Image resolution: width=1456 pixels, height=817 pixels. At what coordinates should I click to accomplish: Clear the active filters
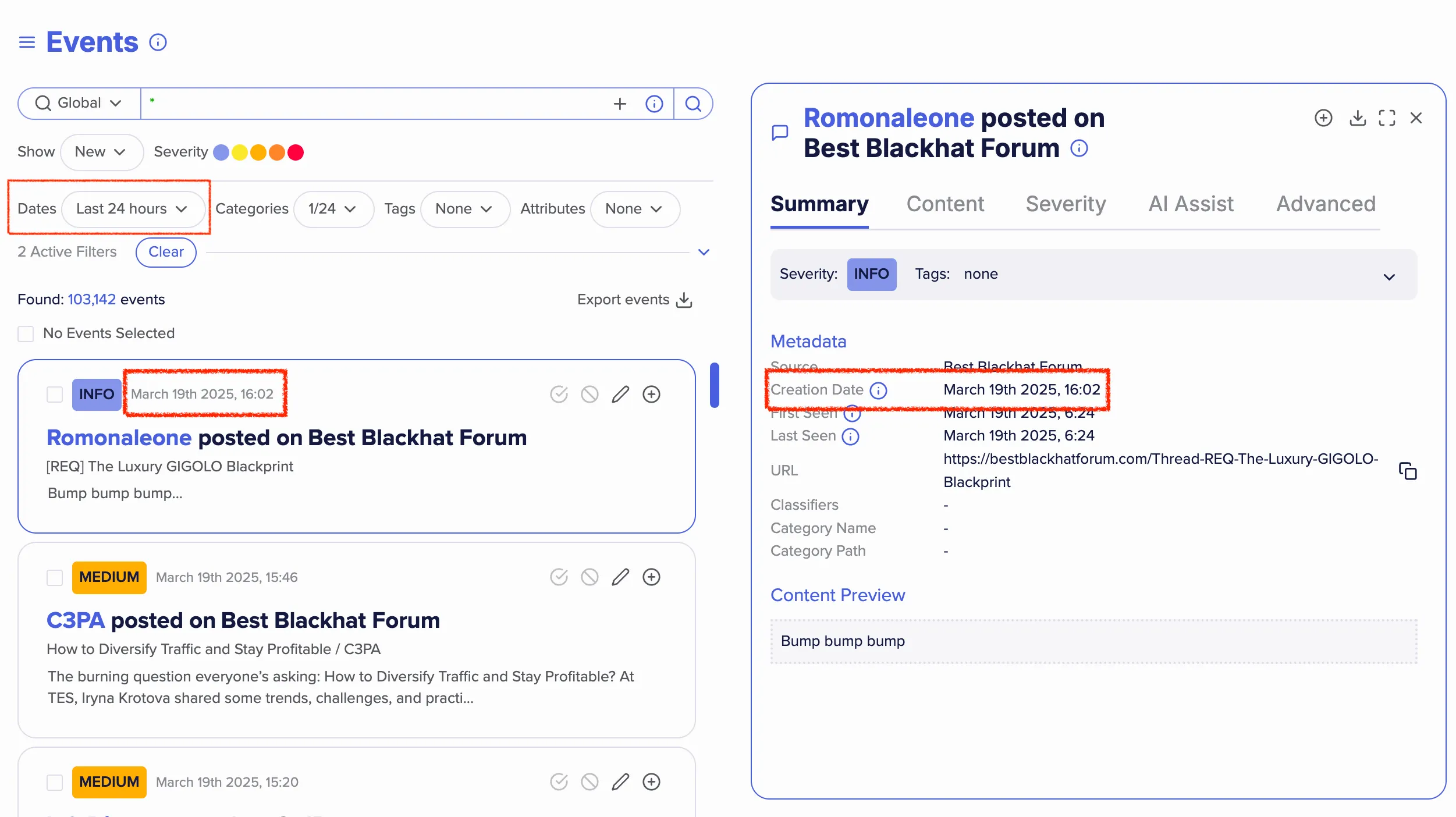pyautogui.click(x=166, y=252)
